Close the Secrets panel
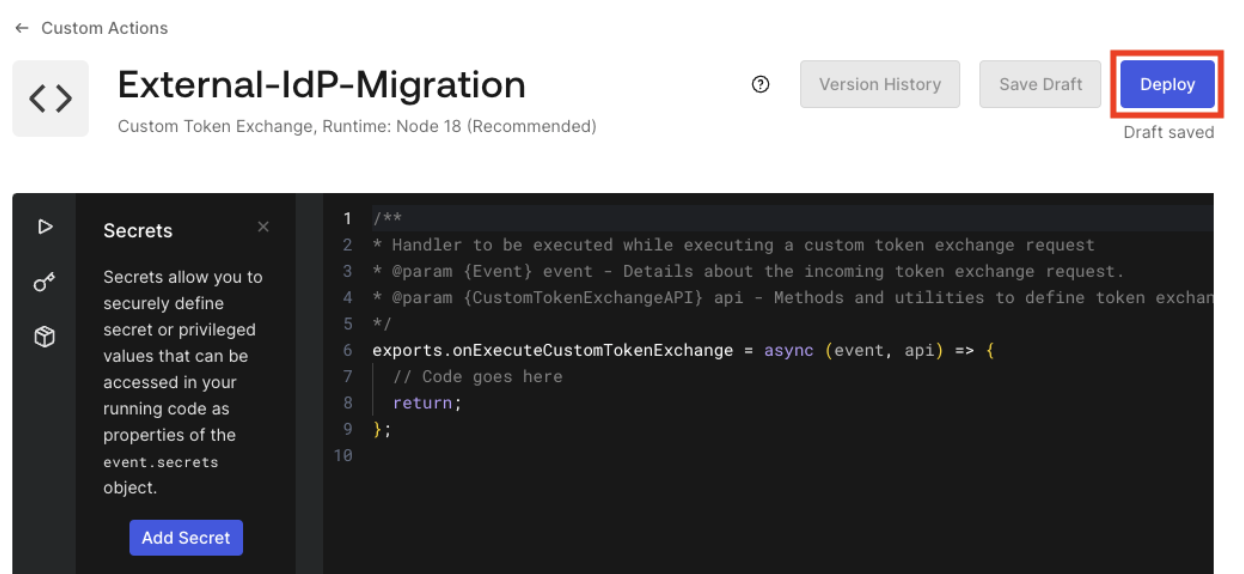 (x=263, y=227)
